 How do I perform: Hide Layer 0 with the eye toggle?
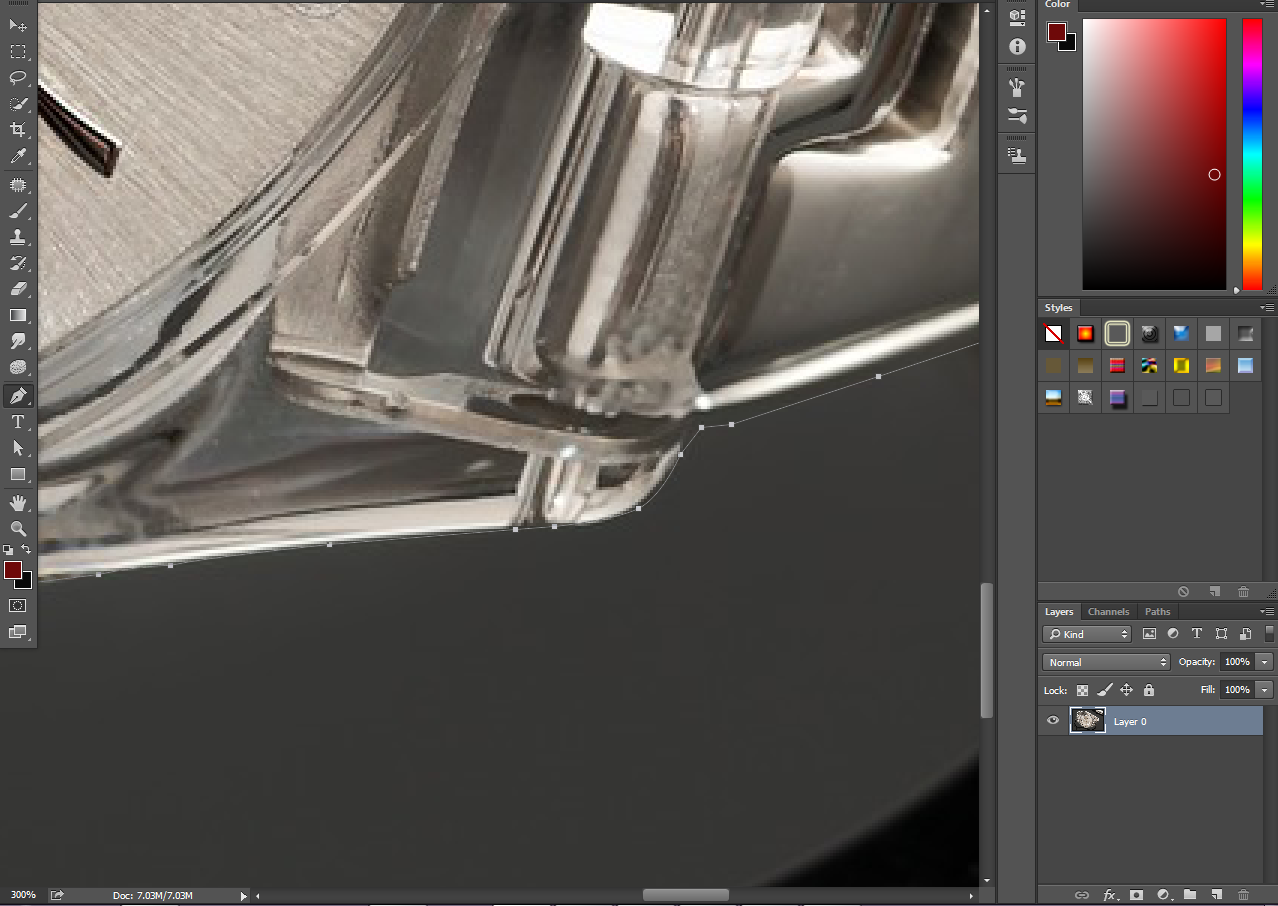point(1052,720)
